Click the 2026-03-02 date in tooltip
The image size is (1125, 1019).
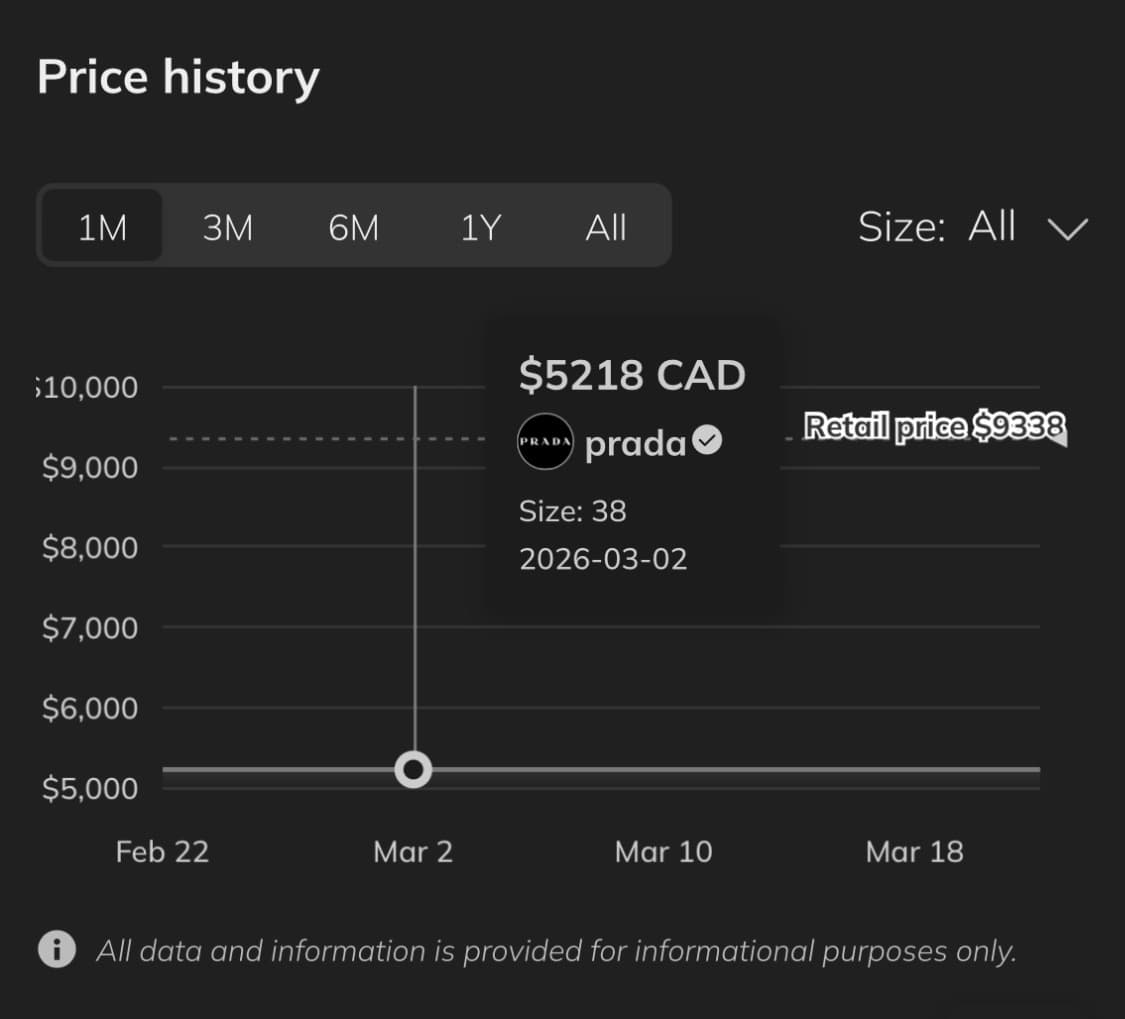[x=603, y=558]
